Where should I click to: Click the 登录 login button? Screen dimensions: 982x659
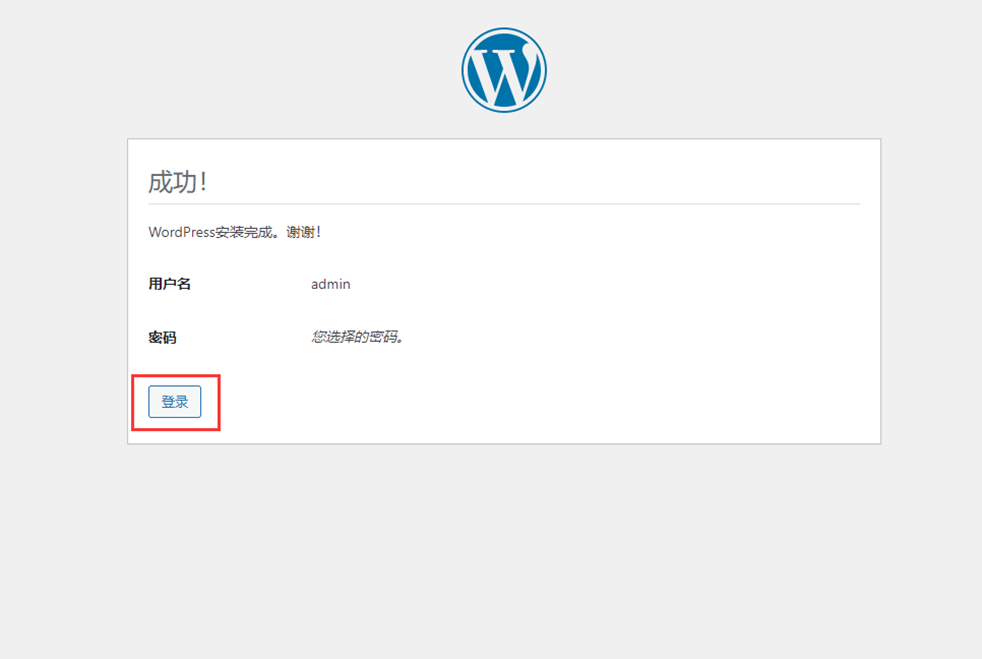(175, 402)
